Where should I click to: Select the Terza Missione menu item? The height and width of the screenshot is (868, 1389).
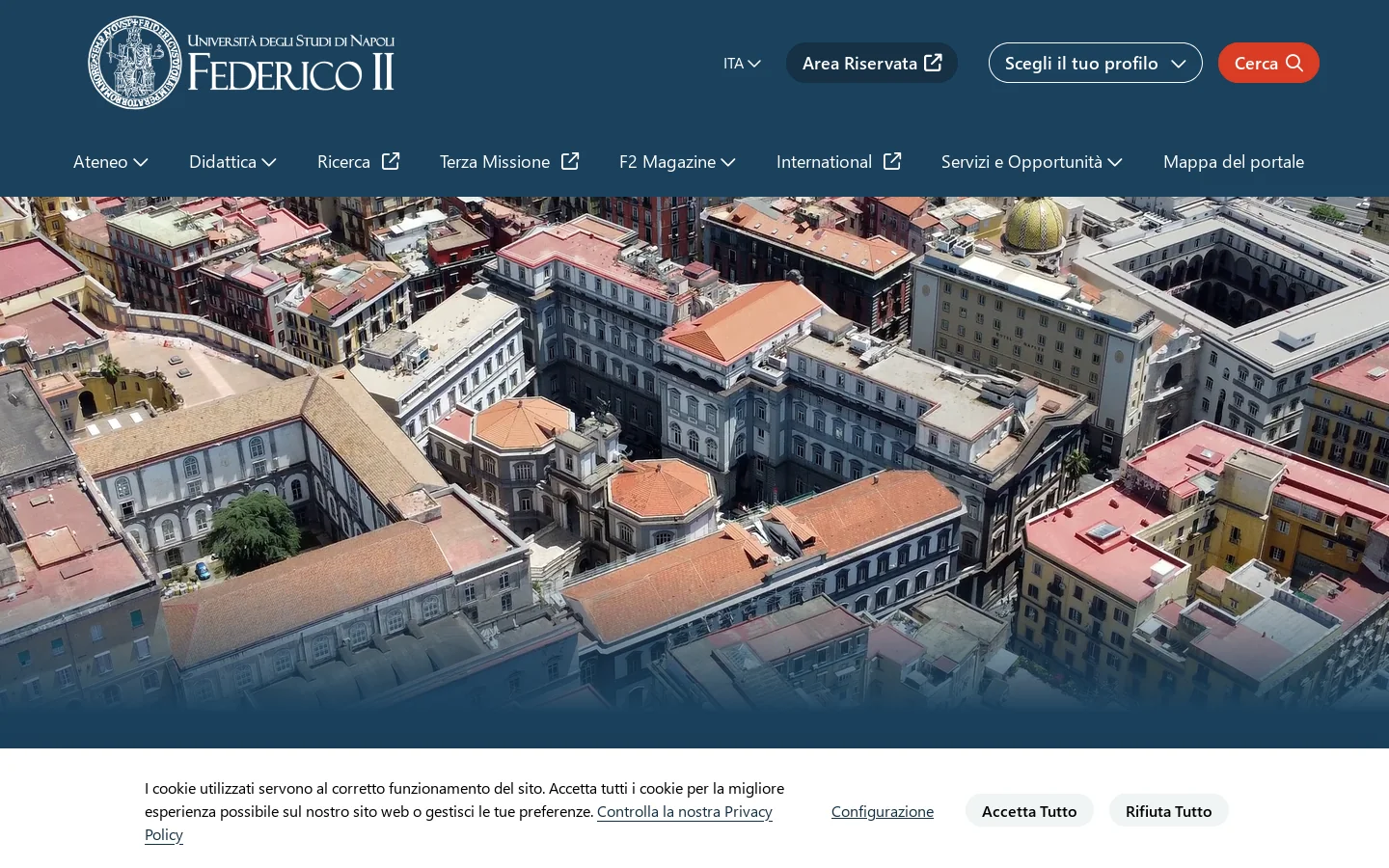click(x=495, y=161)
